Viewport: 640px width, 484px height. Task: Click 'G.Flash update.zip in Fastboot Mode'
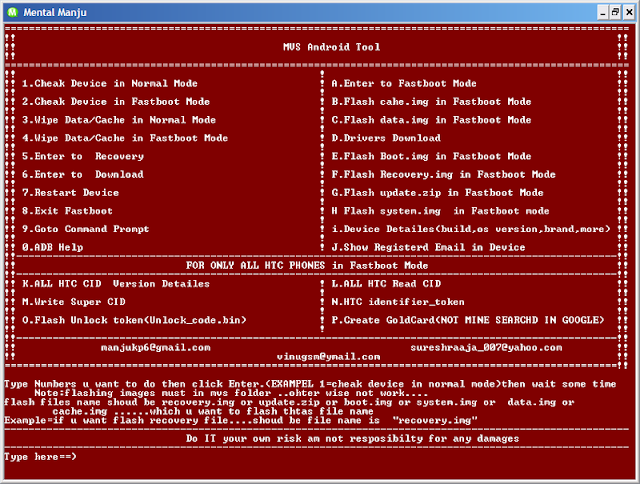(438, 193)
